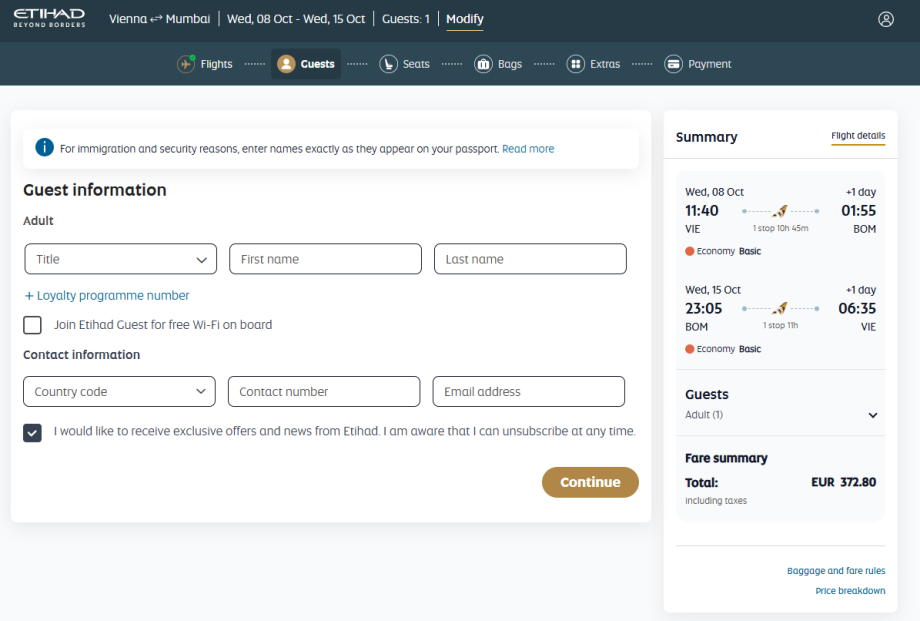920x621 pixels.
Task: Click the Etihad logo in the header
Action: coord(49,19)
